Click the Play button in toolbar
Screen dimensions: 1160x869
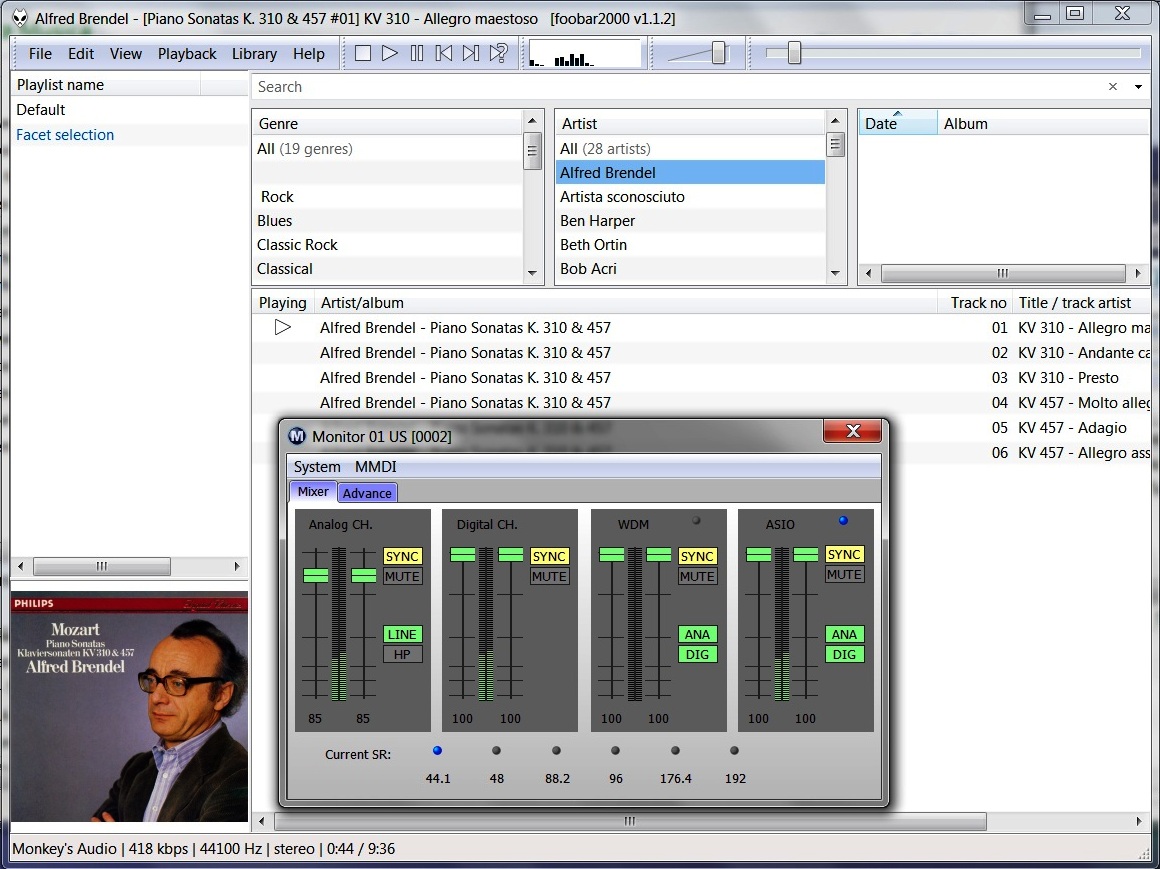click(x=390, y=53)
